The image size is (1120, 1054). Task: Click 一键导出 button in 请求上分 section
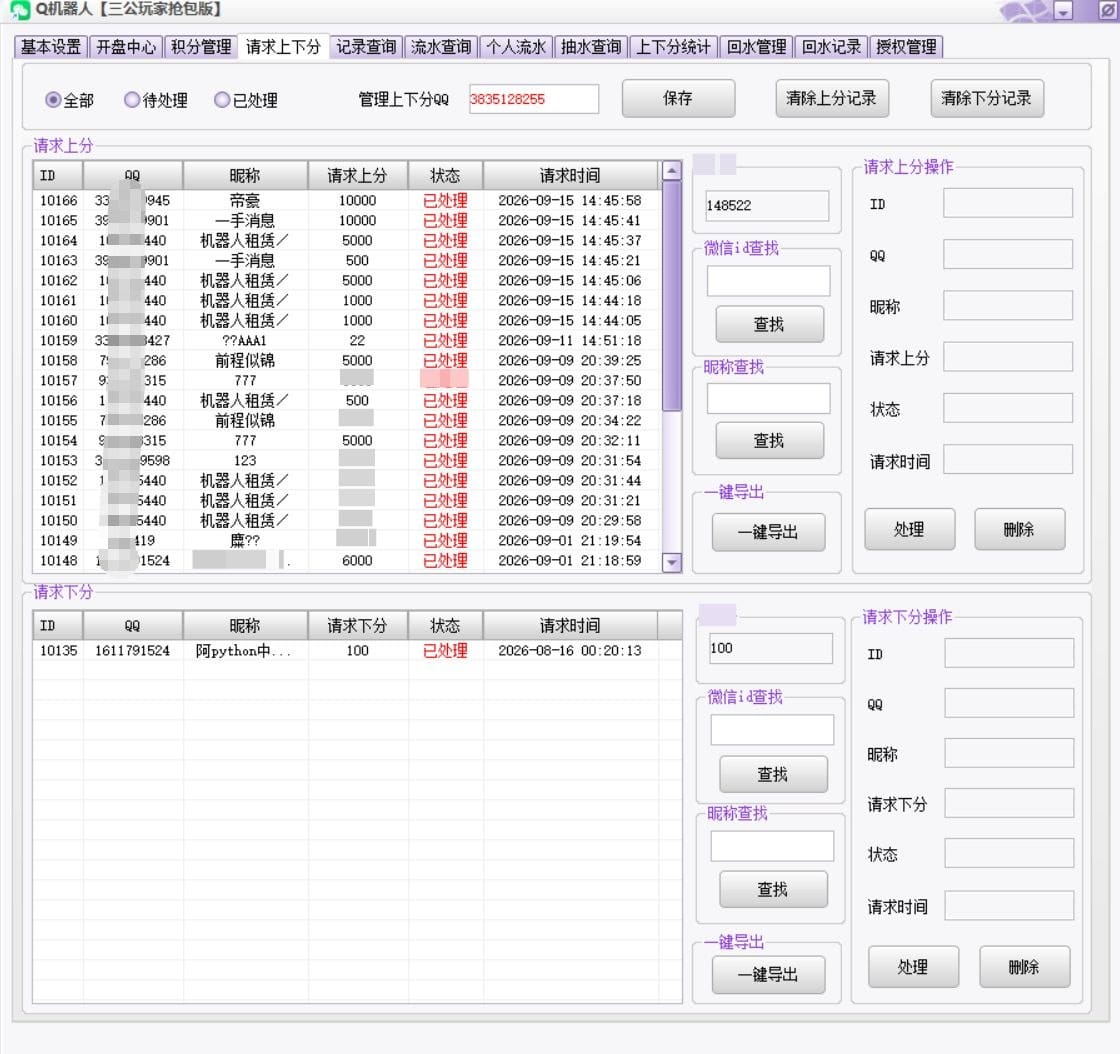tap(768, 533)
